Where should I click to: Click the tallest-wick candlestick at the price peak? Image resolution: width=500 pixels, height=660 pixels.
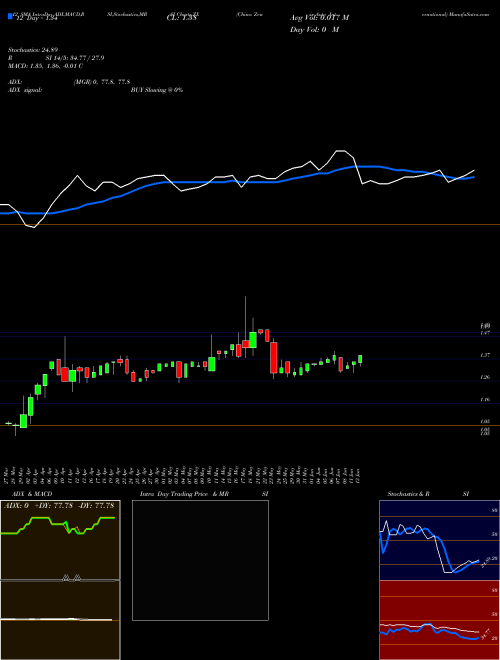(x=246, y=328)
